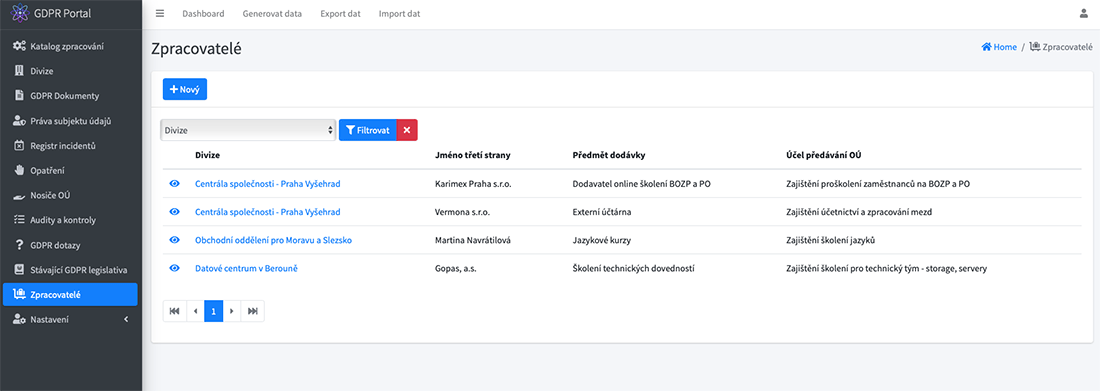Image resolution: width=1100 pixels, height=391 pixels.
Task: Open Audity a kontroly in the sidebar
Action: pos(70,220)
